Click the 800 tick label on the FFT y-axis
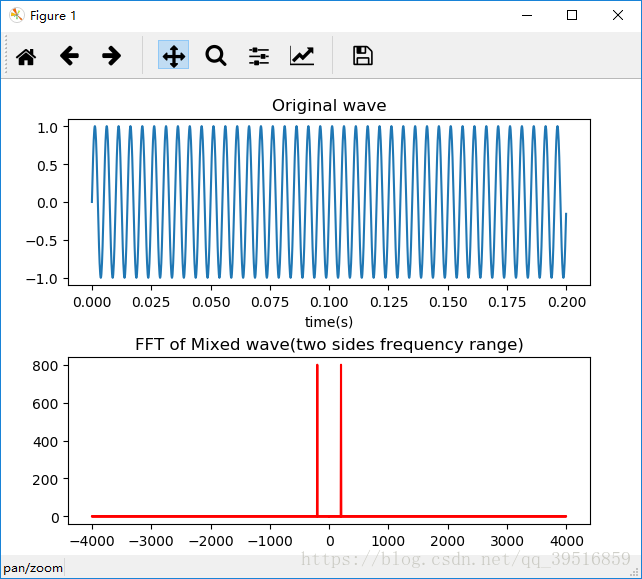The height and width of the screenshot is (579, 642). point(45,366)
